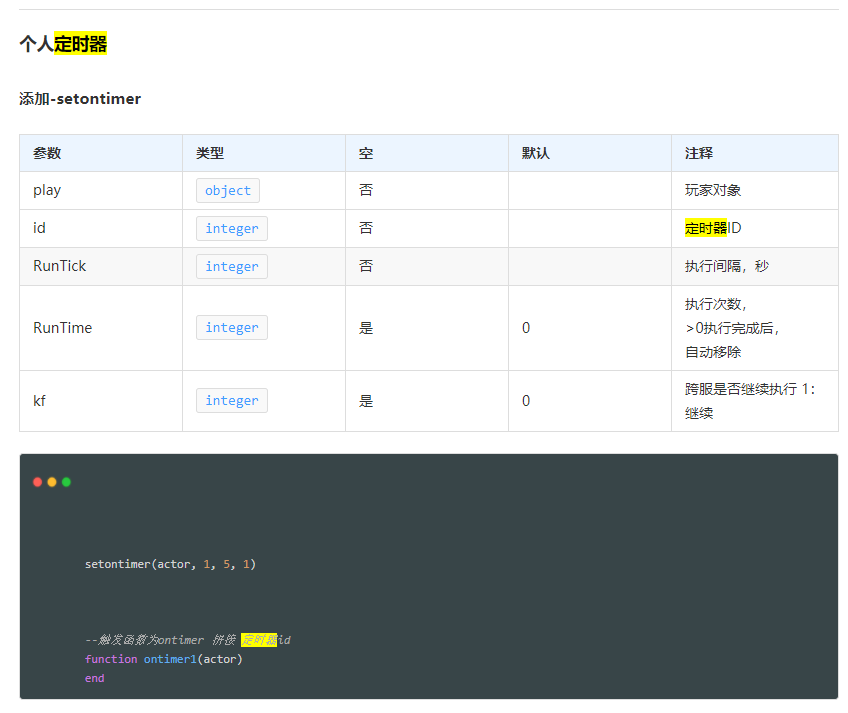Click the 注释 column header

click(699, 153)
